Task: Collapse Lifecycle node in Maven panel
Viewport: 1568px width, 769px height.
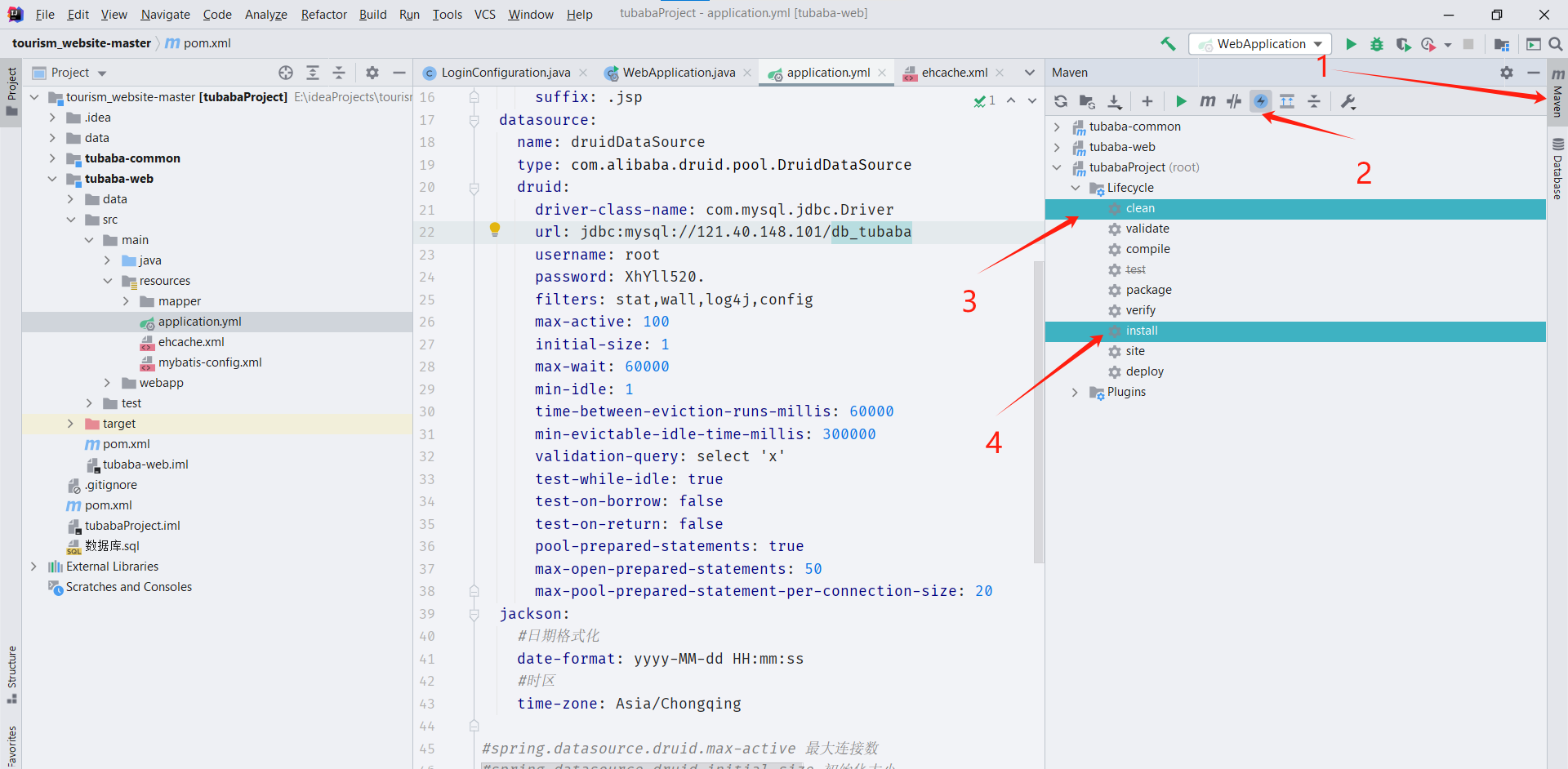Action: [1076, 188]
